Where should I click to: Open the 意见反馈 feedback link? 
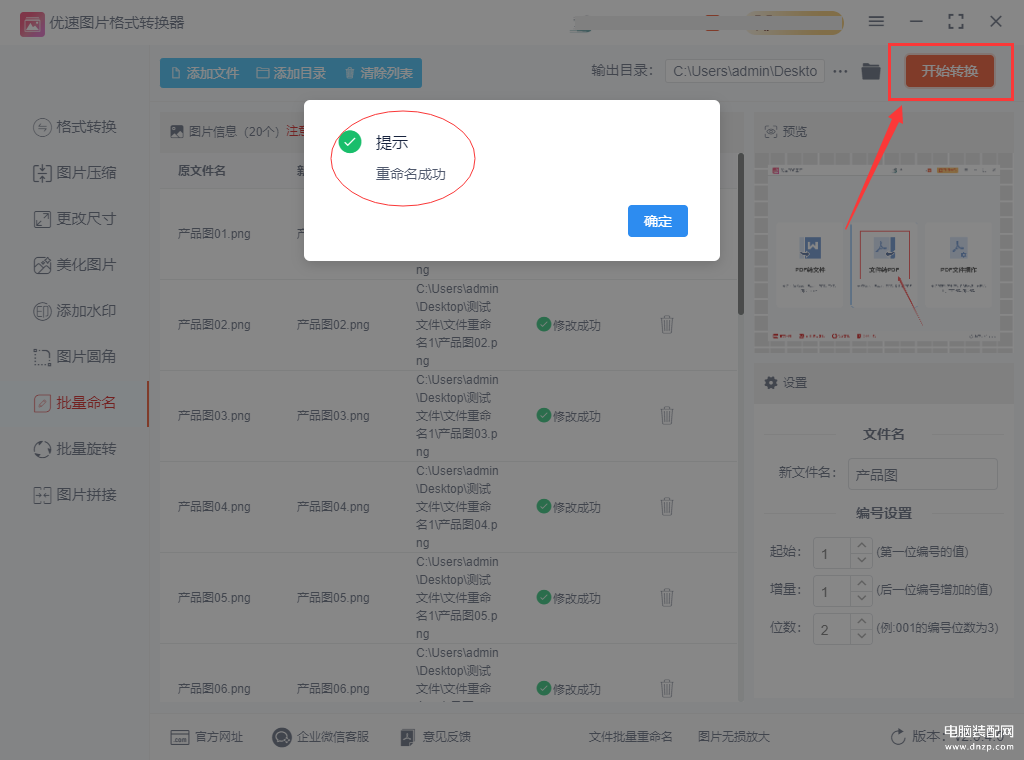(x=436, y=737)
